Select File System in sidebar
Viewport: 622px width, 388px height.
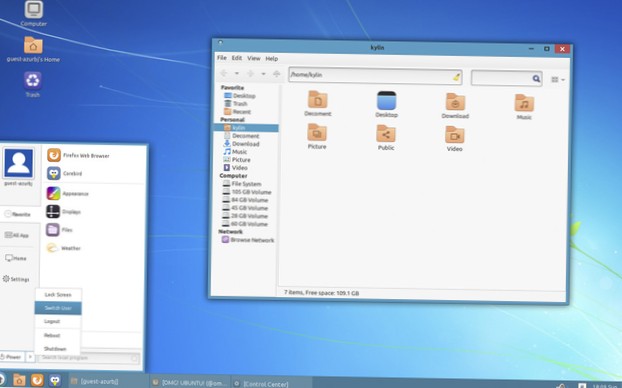point(242,184)
